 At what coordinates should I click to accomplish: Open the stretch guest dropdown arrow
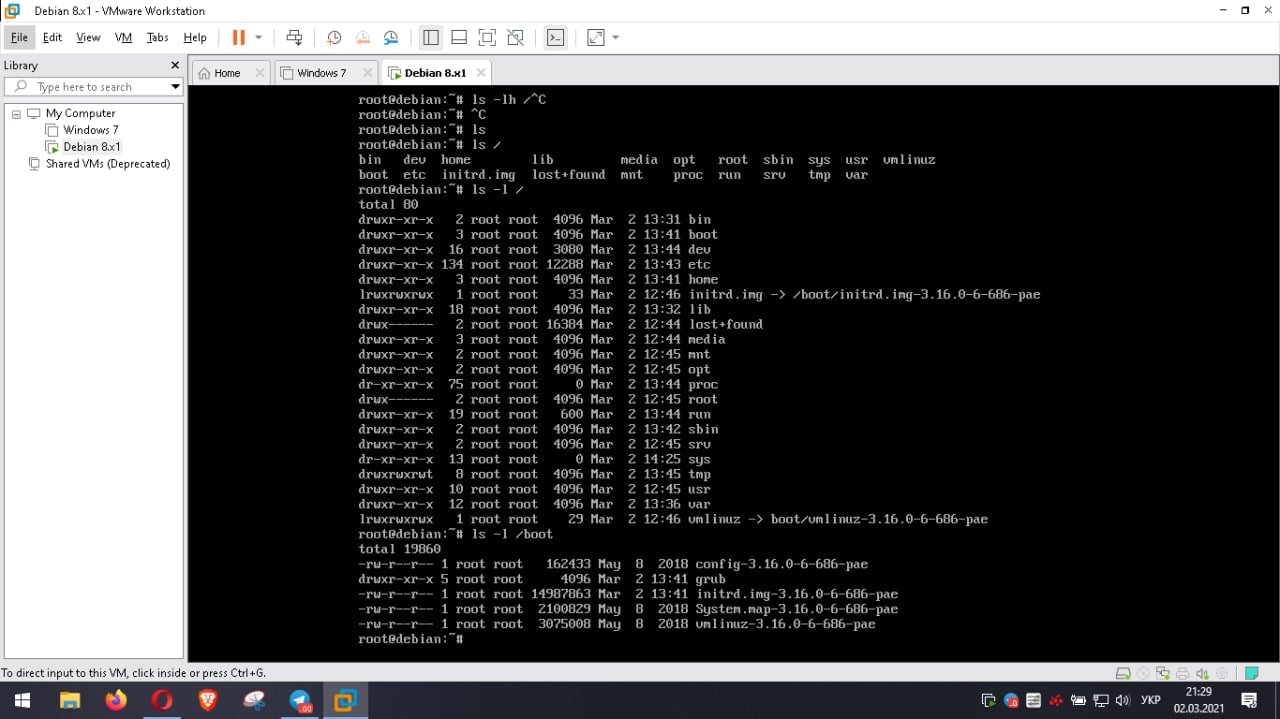(x=615, y=37)
